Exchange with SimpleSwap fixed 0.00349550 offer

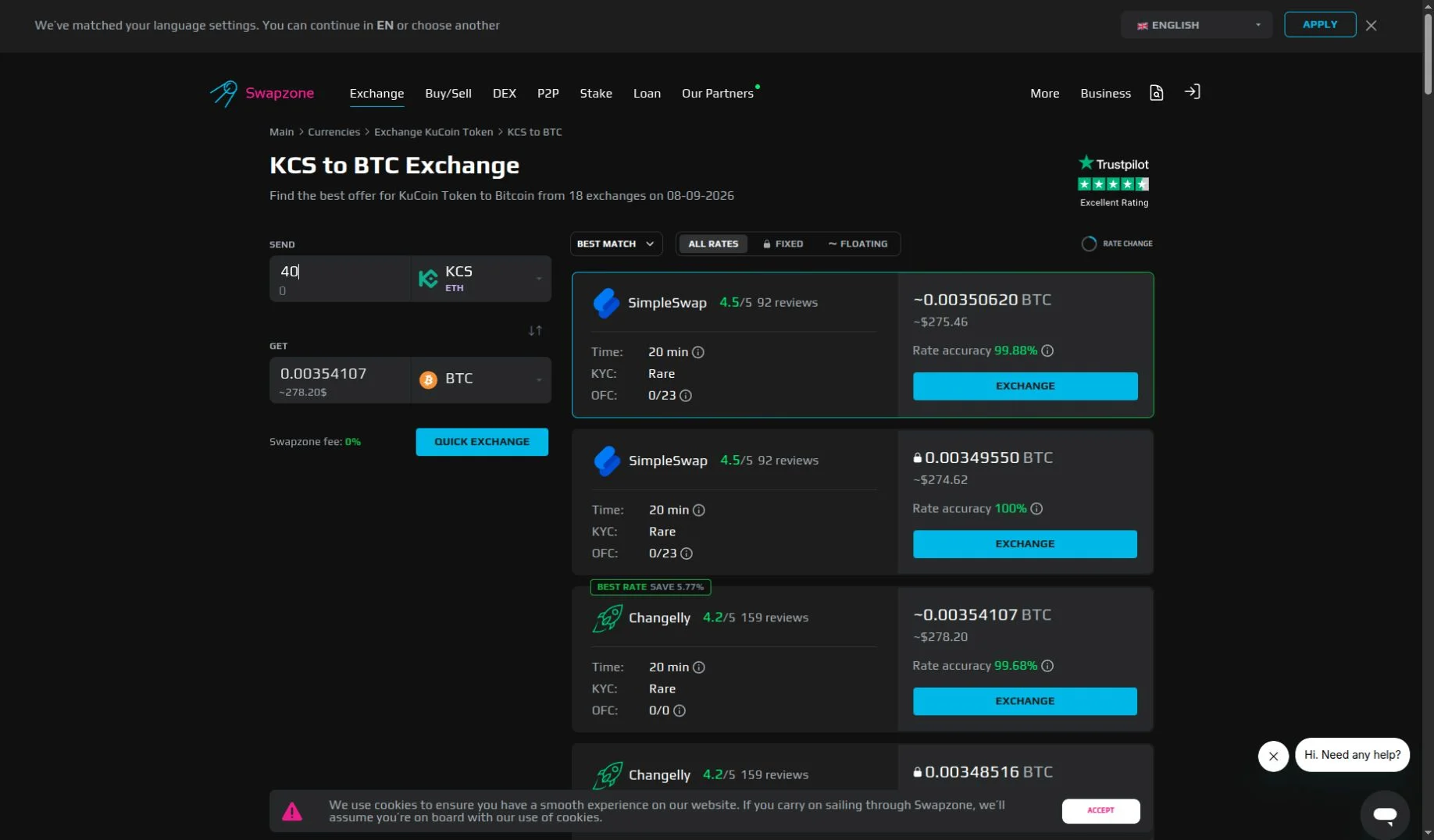(1025, 544)
